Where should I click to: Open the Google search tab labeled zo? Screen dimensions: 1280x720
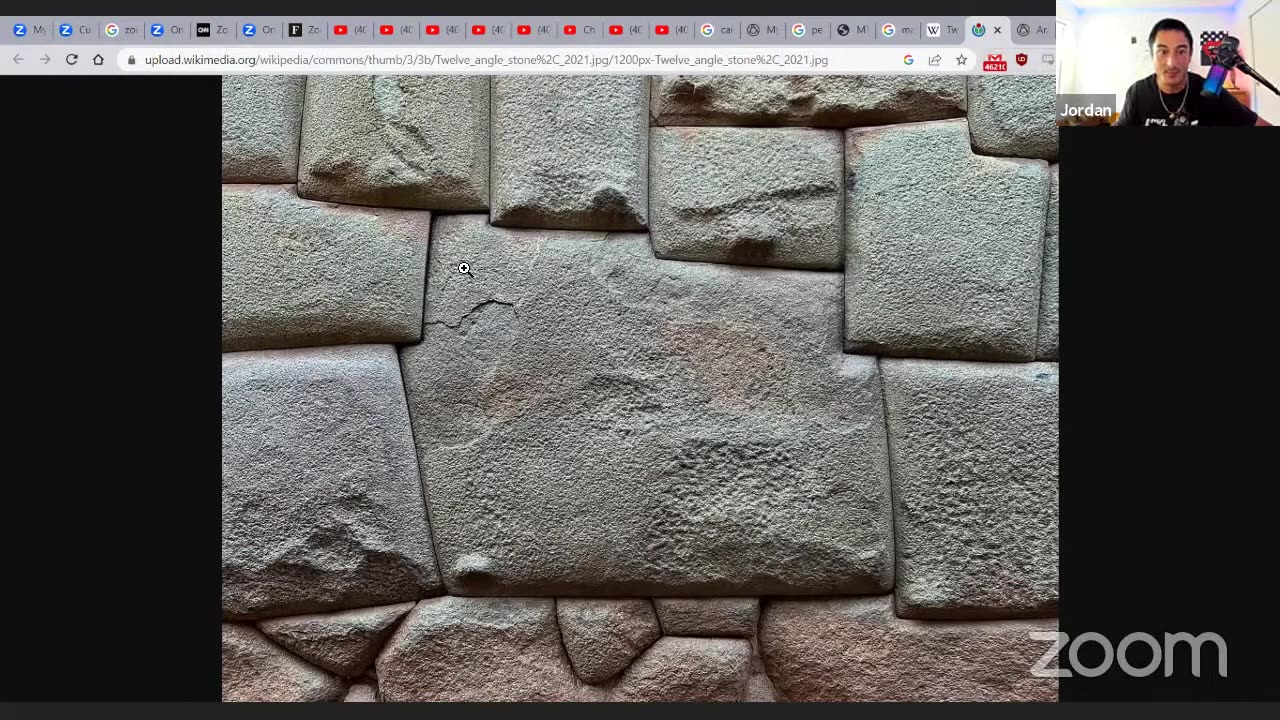click(x=120, y=30)
